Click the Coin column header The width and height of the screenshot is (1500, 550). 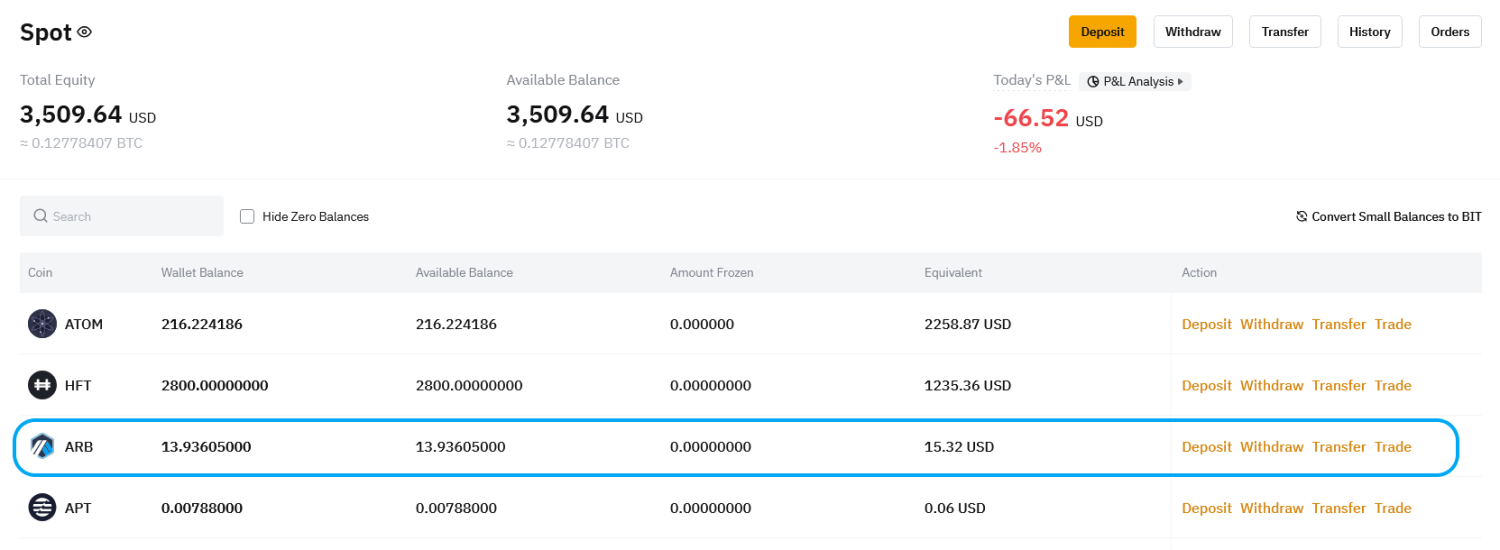pyautogui.click(x=40, y=272)
